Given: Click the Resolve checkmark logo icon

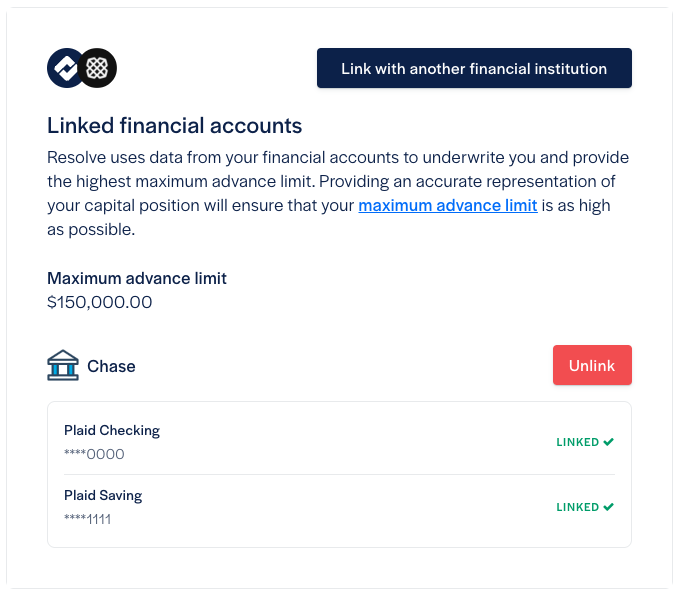Looking at the screenshot, I should (64, 68).
